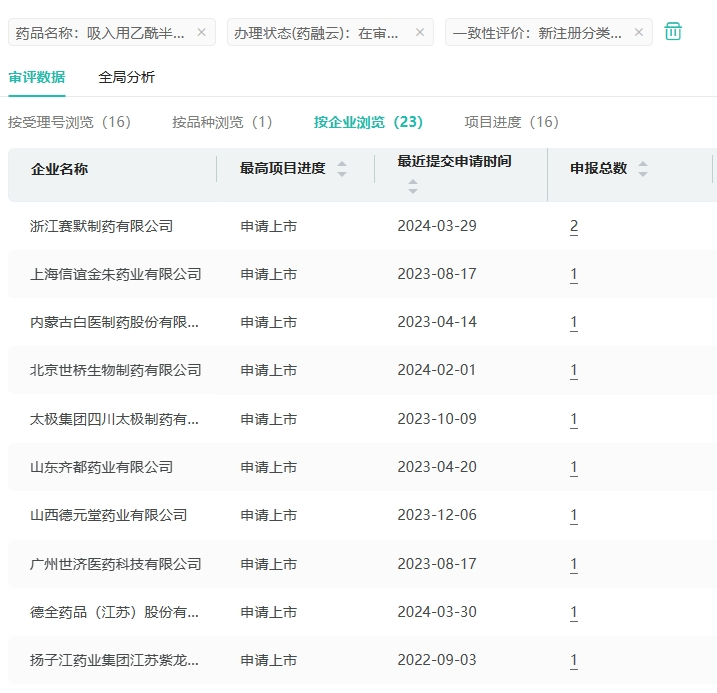The image size is (717, 693).
Task: Select 按企业浏览 (23) view
Action: pyautogui.click(x=368, y=122)
